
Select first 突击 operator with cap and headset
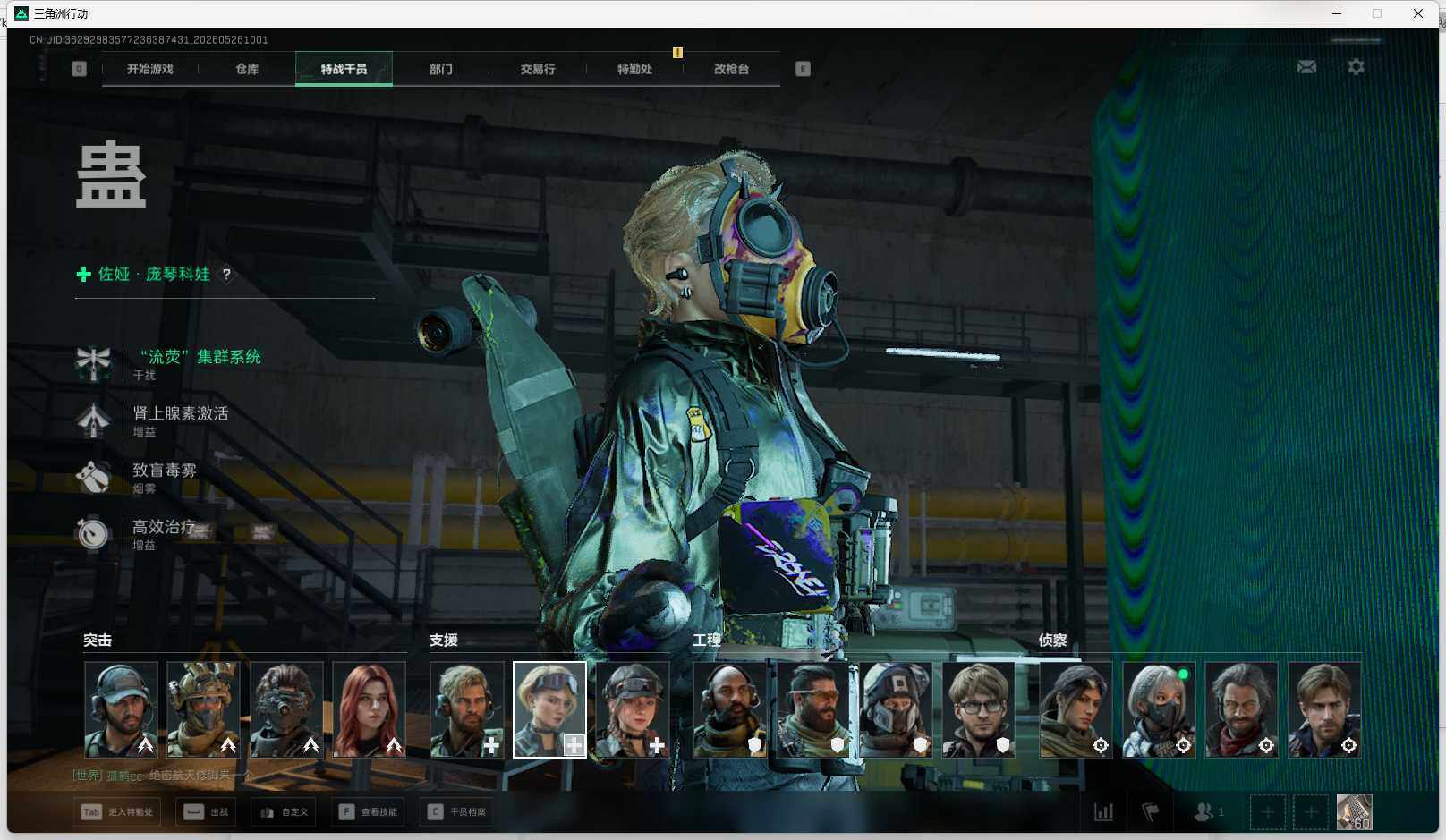point(121,709)
